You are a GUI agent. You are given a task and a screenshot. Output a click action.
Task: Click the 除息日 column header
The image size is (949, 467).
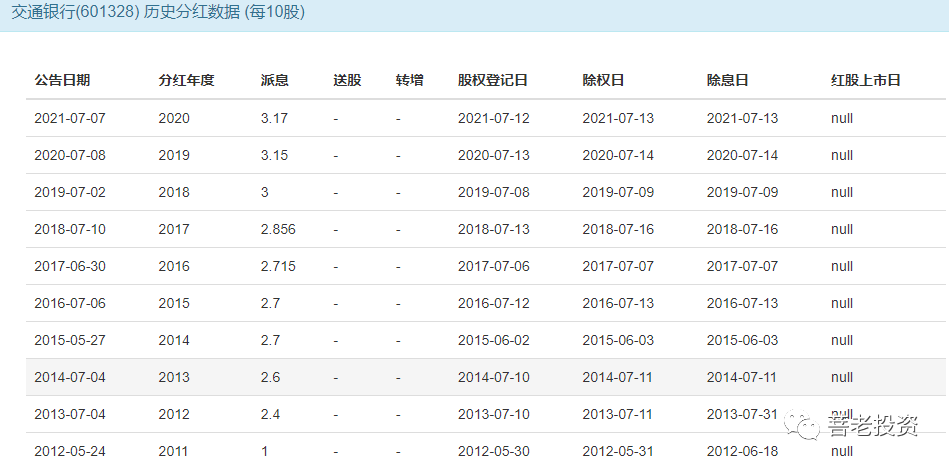(727, 80)
